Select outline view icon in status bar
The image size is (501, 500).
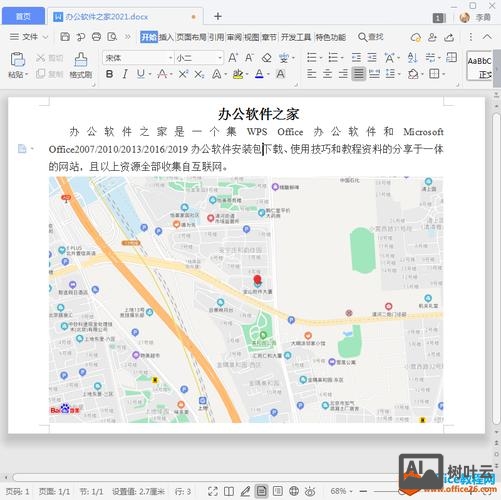278,491
